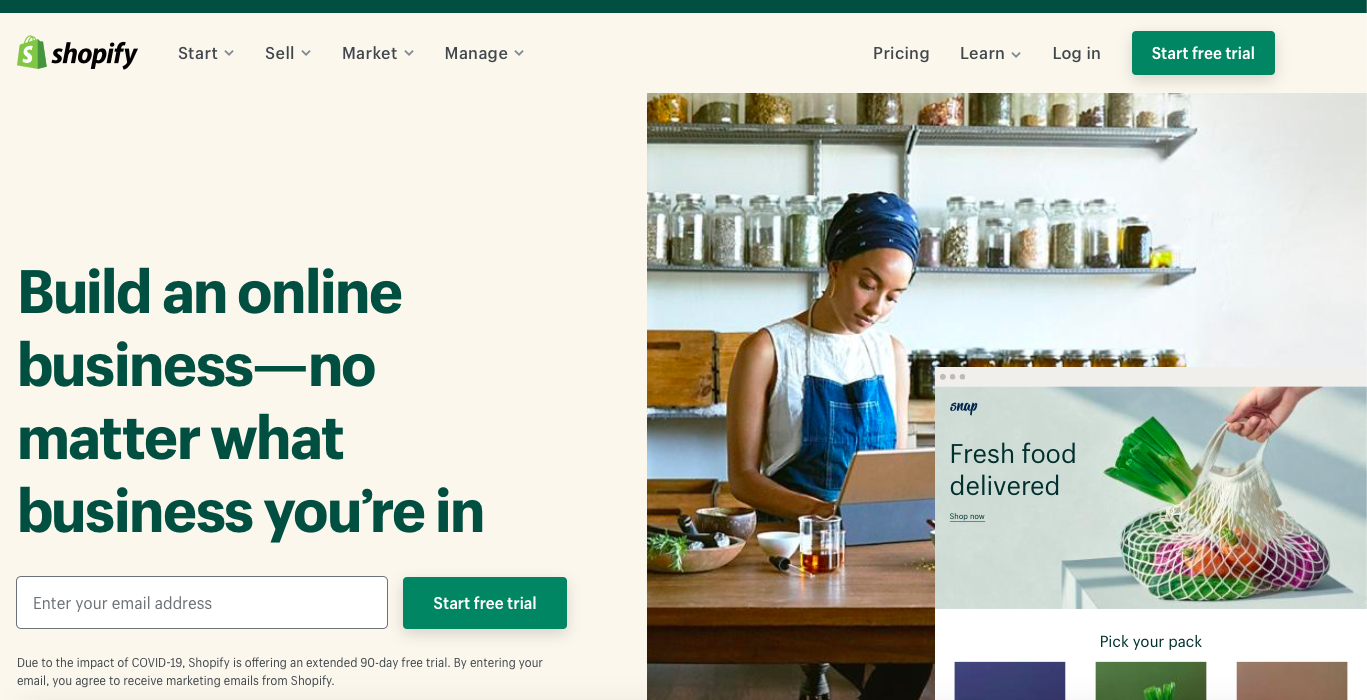Screen dimensions: 1367x700
Task: Click the Shop now link in preview
Action: (x=967, y=517)
